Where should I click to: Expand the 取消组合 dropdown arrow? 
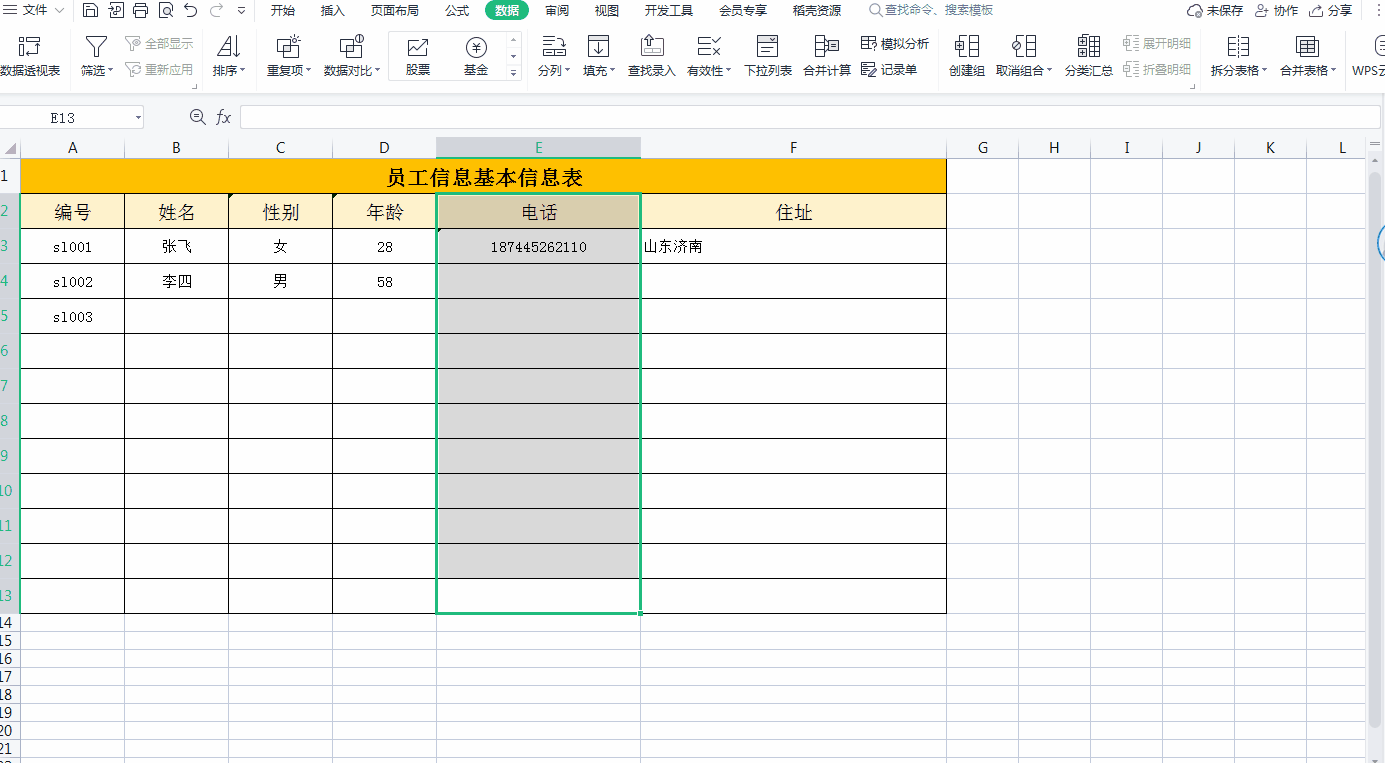pyautogui.click(x=1049, y=71)
